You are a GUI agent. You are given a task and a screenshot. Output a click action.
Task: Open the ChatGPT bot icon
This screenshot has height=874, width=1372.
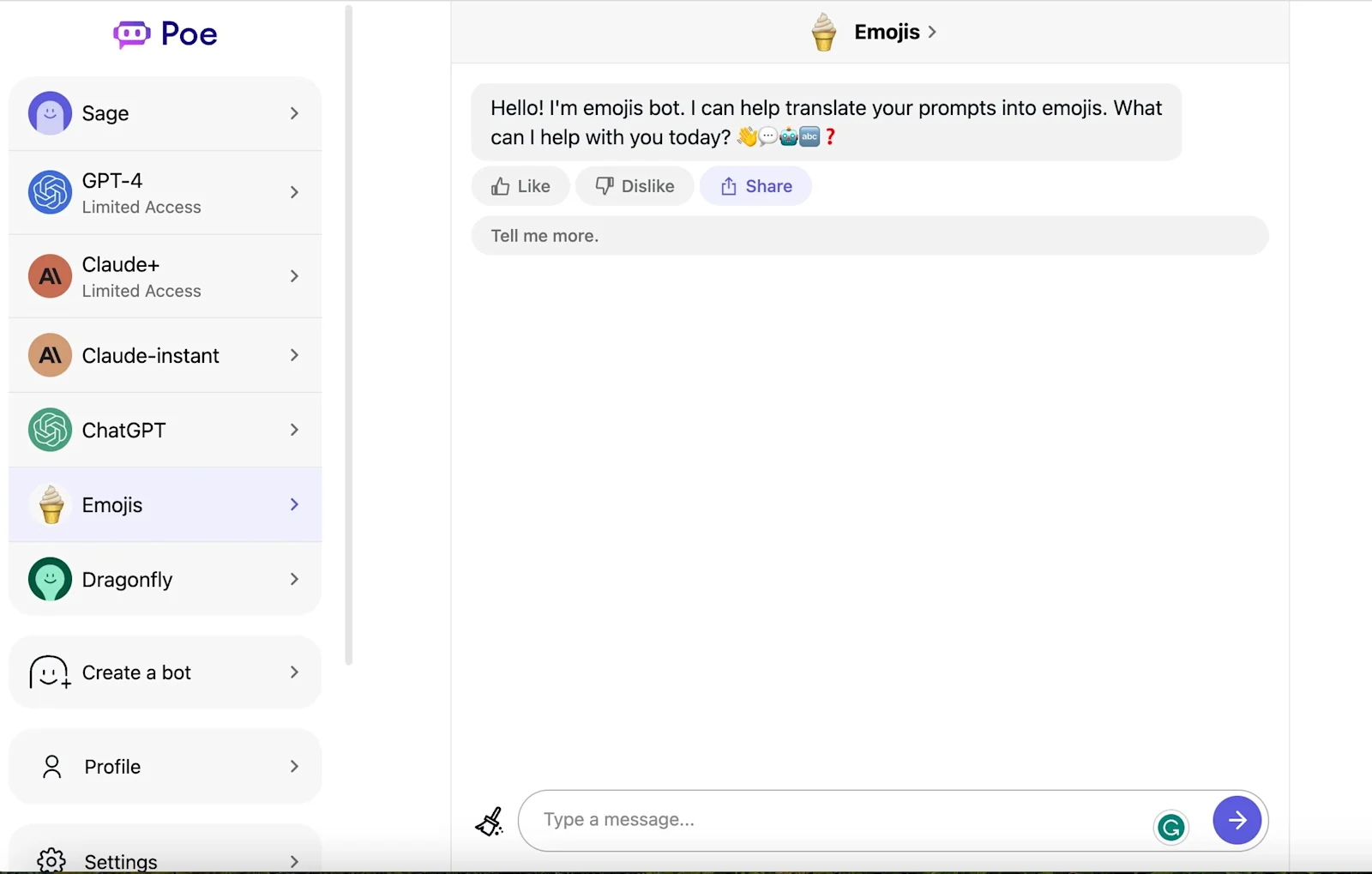click(50, 430)
